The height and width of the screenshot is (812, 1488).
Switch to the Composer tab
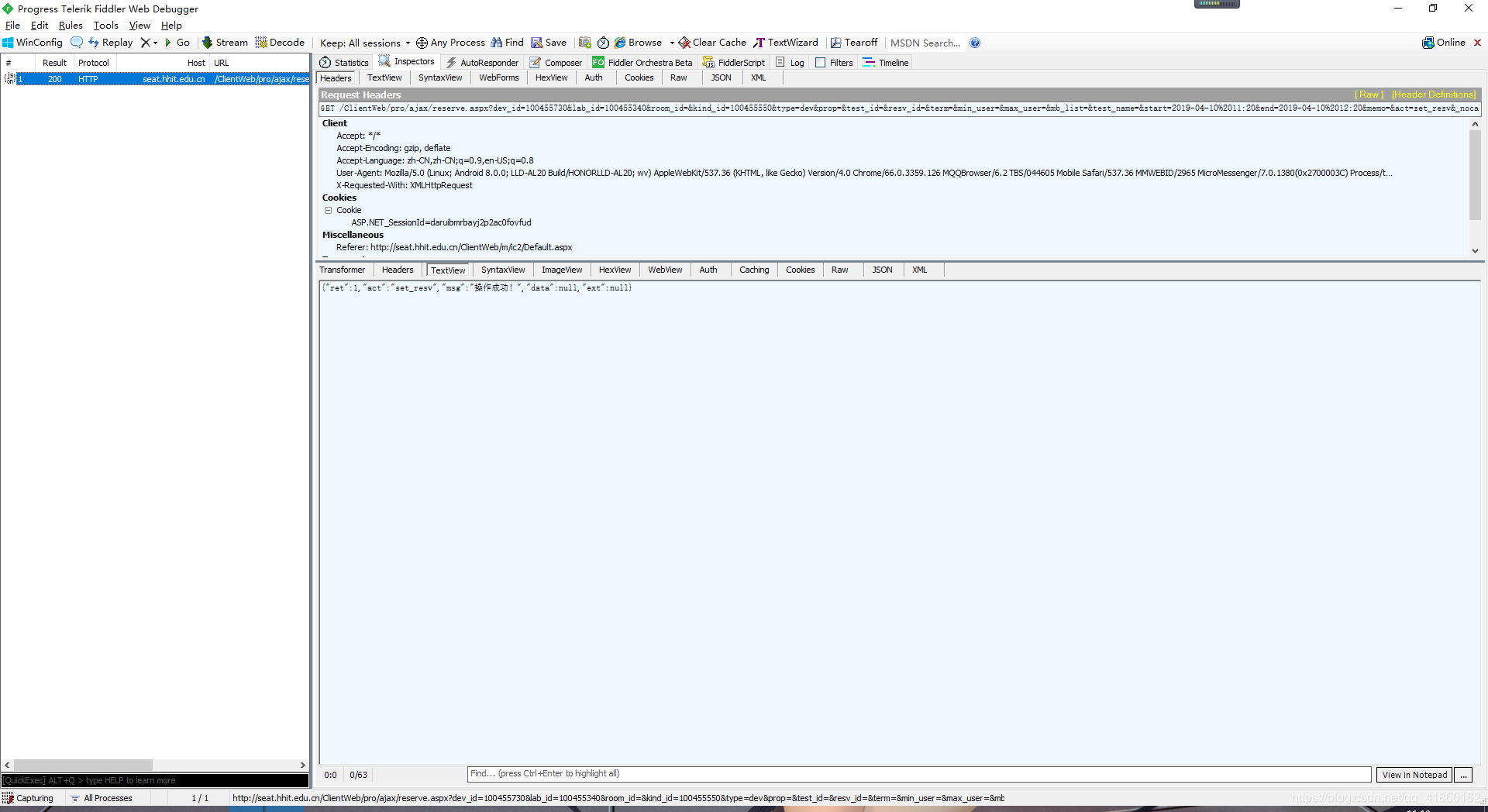tap(556, 63)
